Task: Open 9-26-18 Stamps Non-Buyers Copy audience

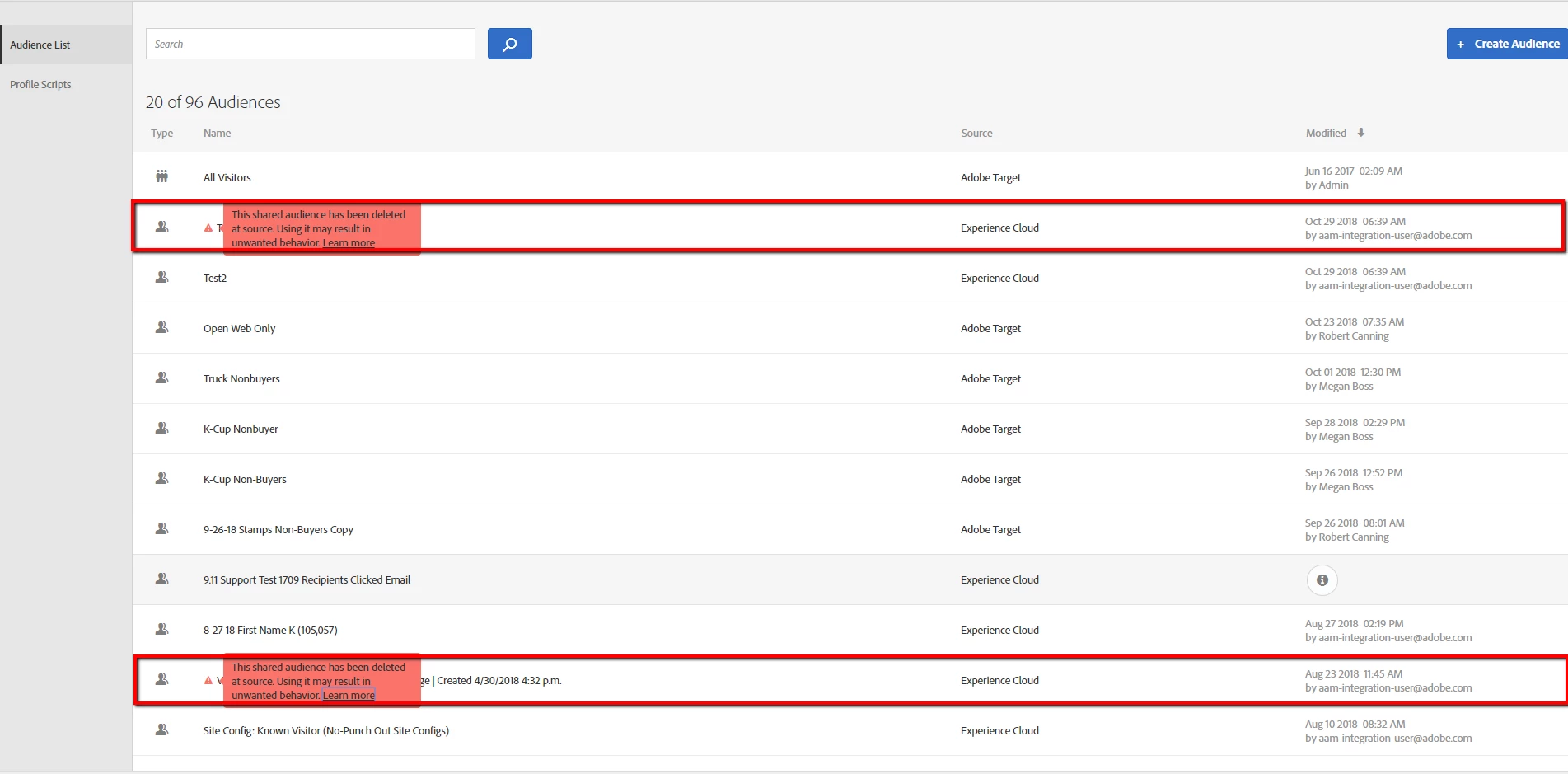Action: [278, 529]
